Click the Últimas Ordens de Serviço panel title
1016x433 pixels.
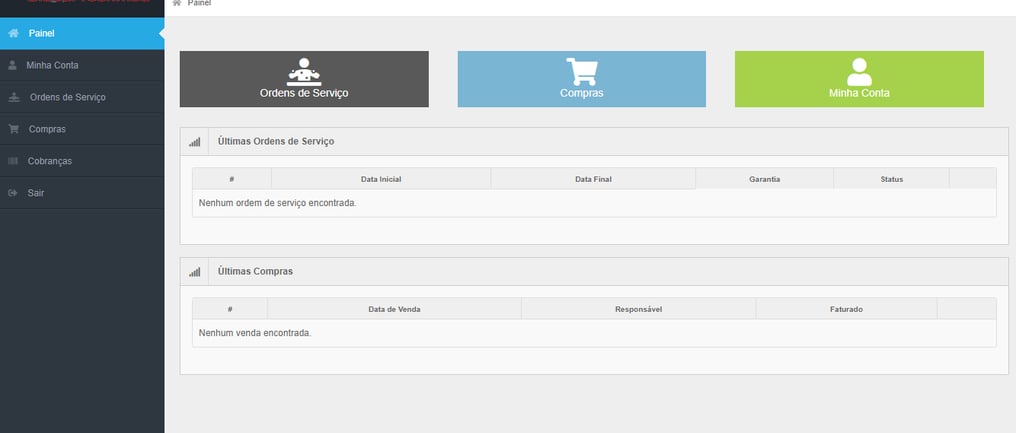(276, 141)
